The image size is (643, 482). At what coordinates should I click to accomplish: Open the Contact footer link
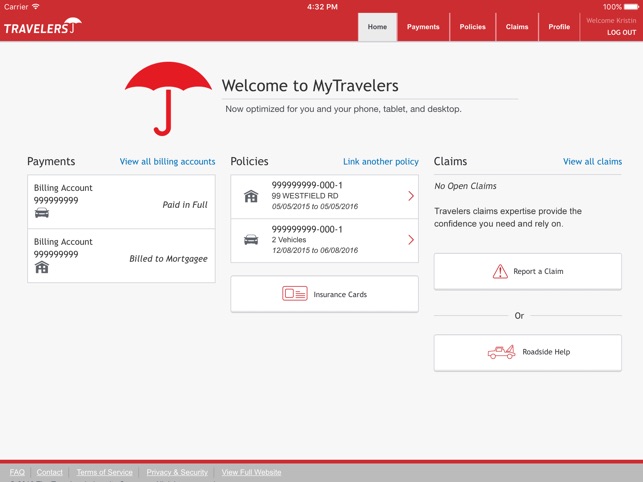(50, 472)
